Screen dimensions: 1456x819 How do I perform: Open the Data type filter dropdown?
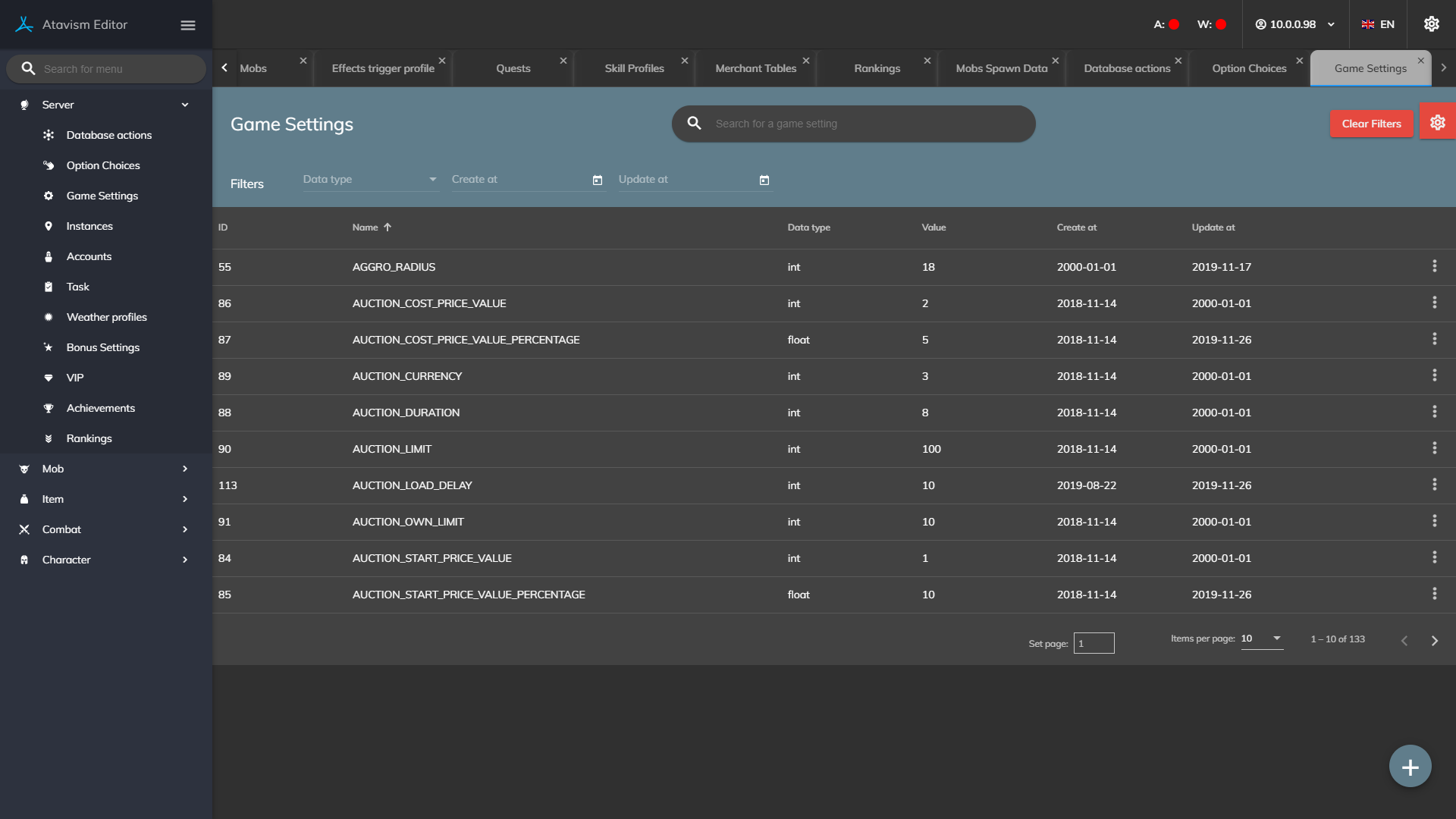point(370,180)
